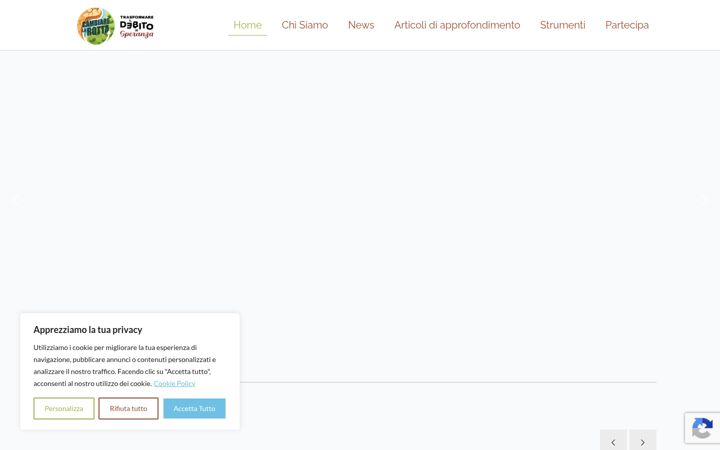Reject cookies with Rifiuta tutto
The height and width of the screenshot is (450, 720).
coord(129,408)
